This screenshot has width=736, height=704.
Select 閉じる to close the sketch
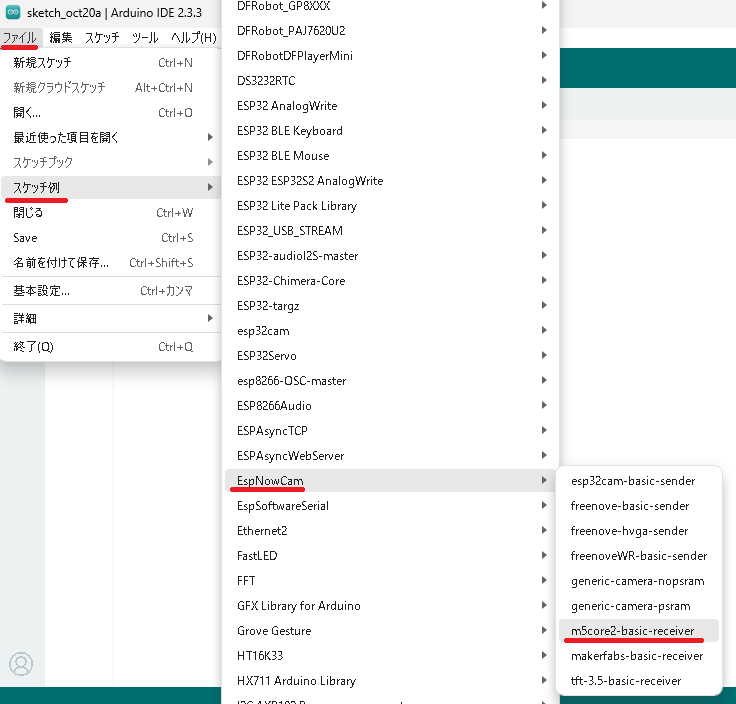[x=111, y=213]
